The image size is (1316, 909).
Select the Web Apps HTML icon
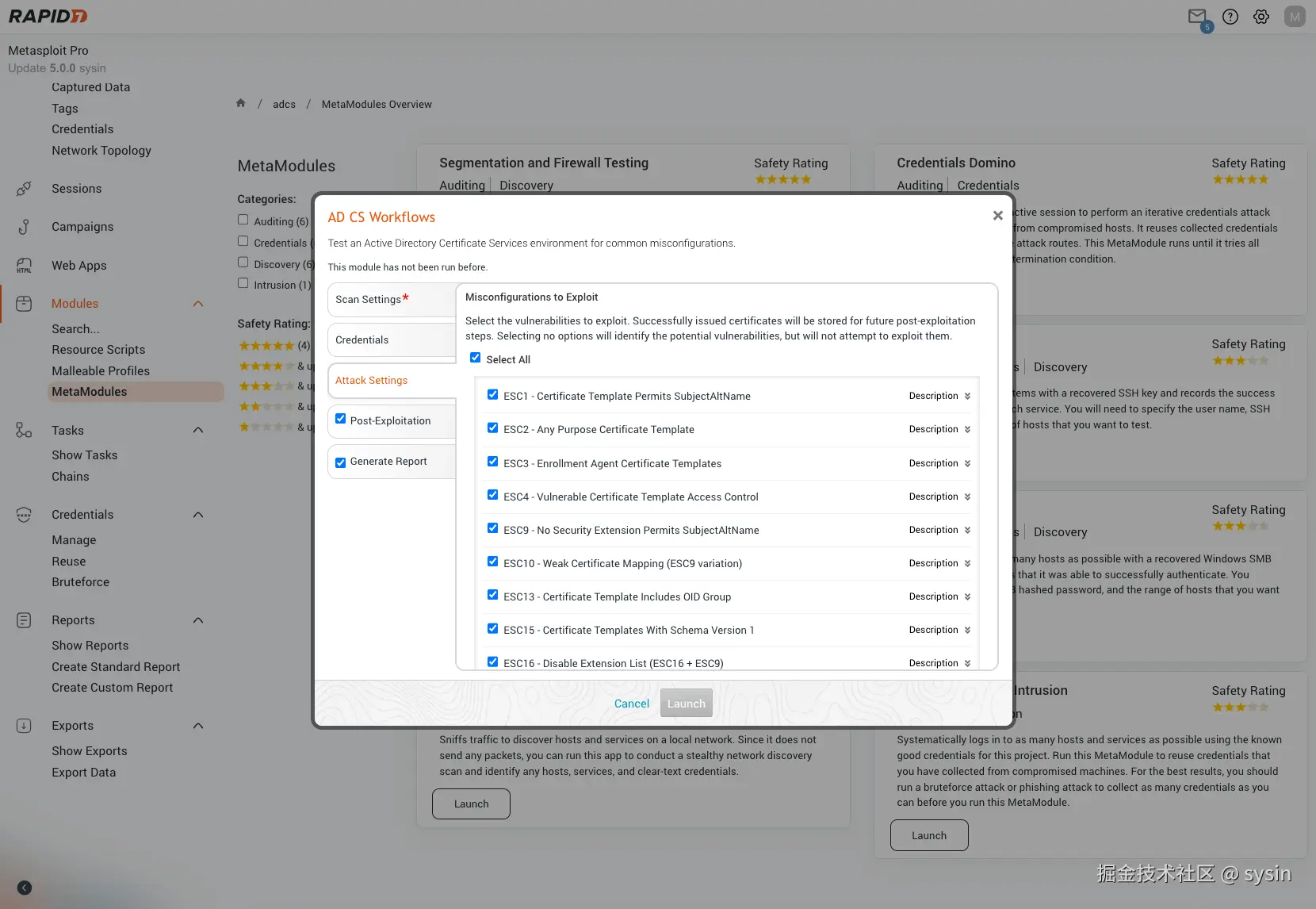[x=25, y=265]
